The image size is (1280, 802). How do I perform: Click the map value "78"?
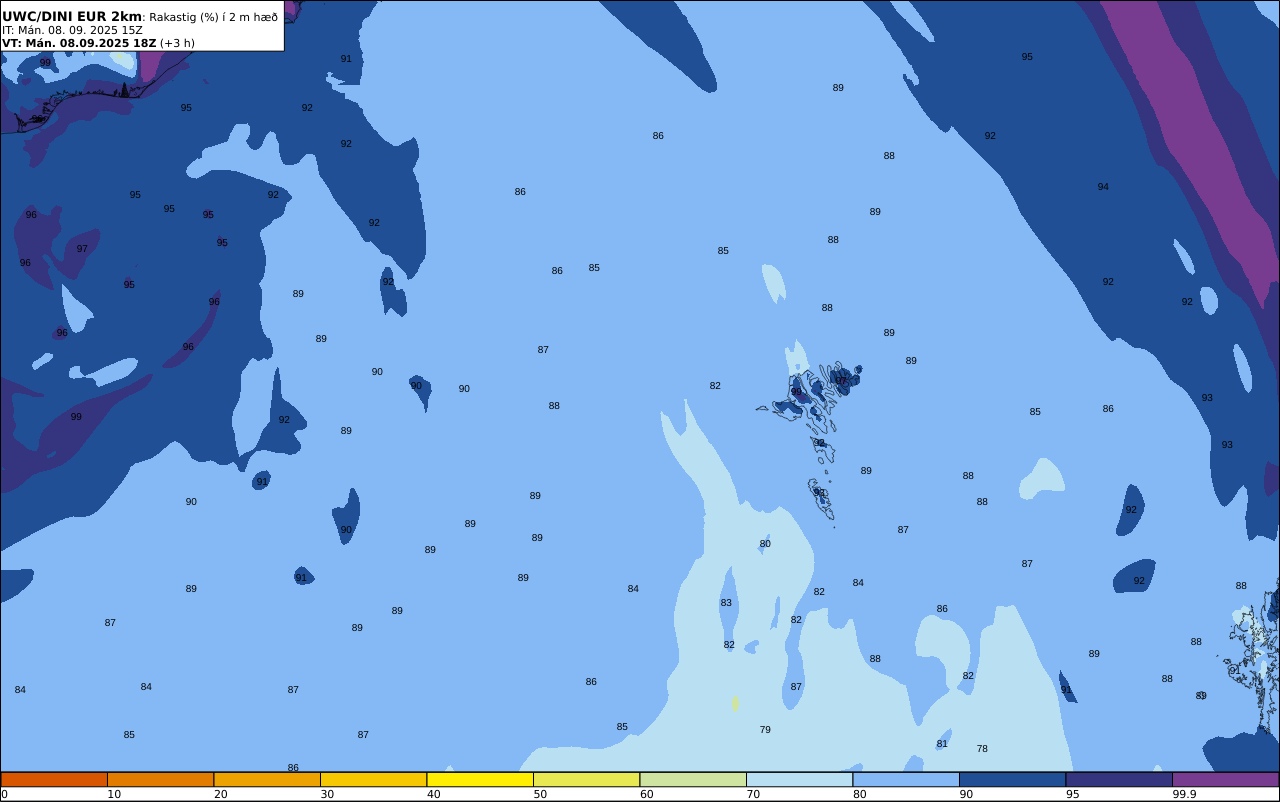click(x=982, y=749)
